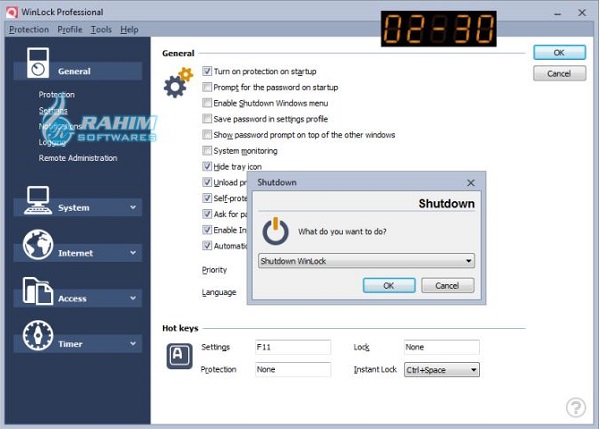Click the Access documents icon
600x429 pixels.
coord(38,291)
